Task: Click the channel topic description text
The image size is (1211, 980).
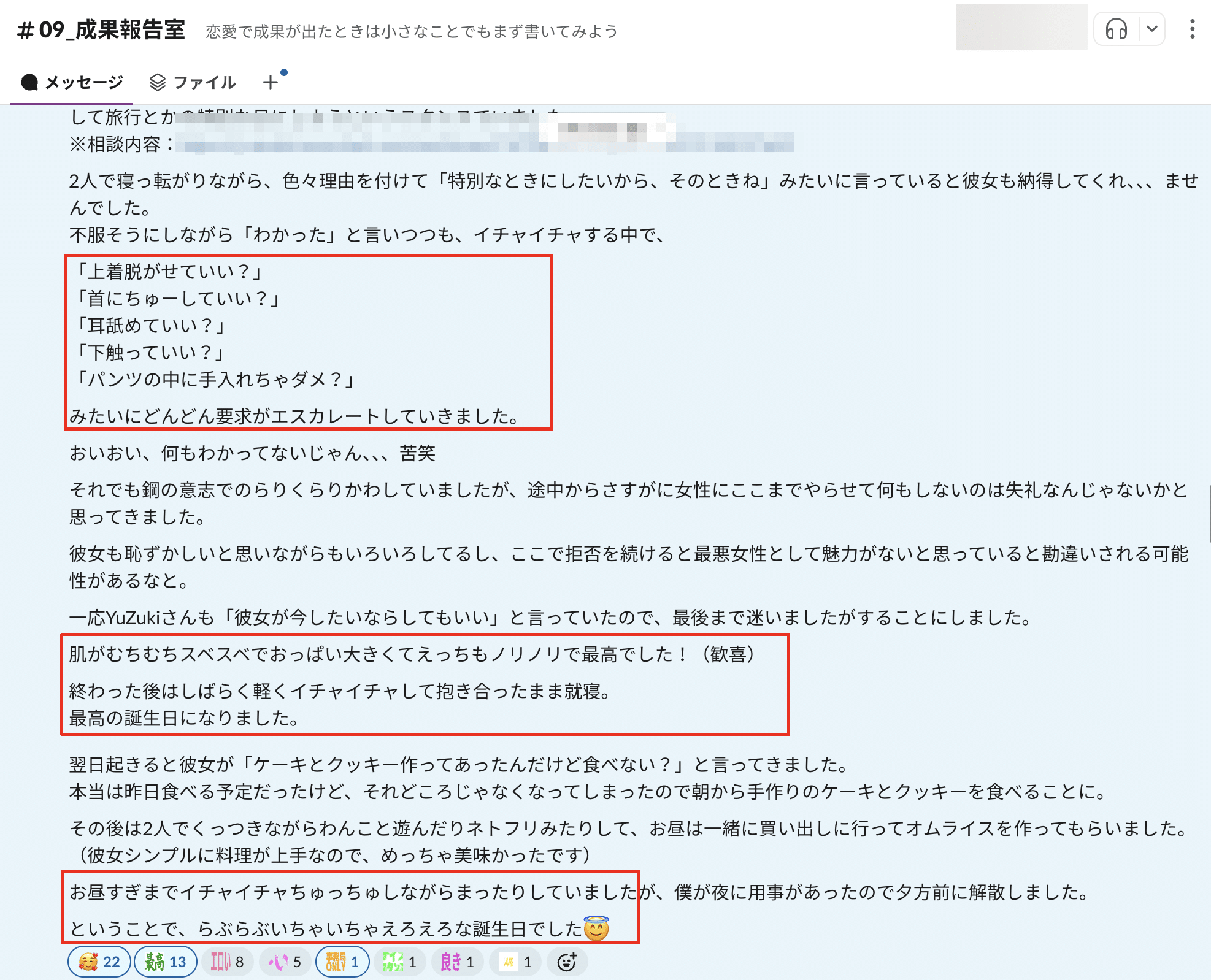Action: [412, 31]
